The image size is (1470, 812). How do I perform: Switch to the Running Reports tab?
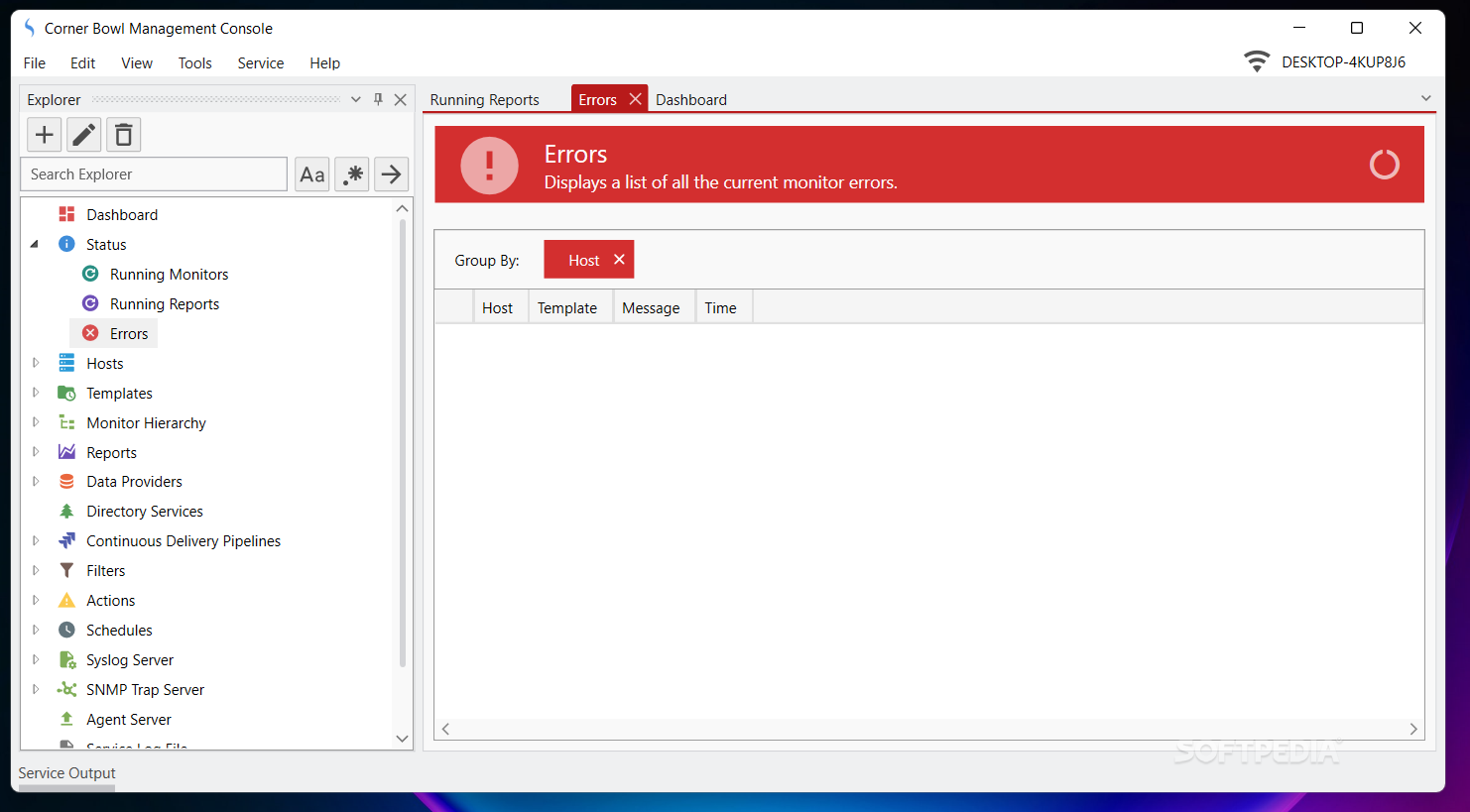(x=485, y=99)
